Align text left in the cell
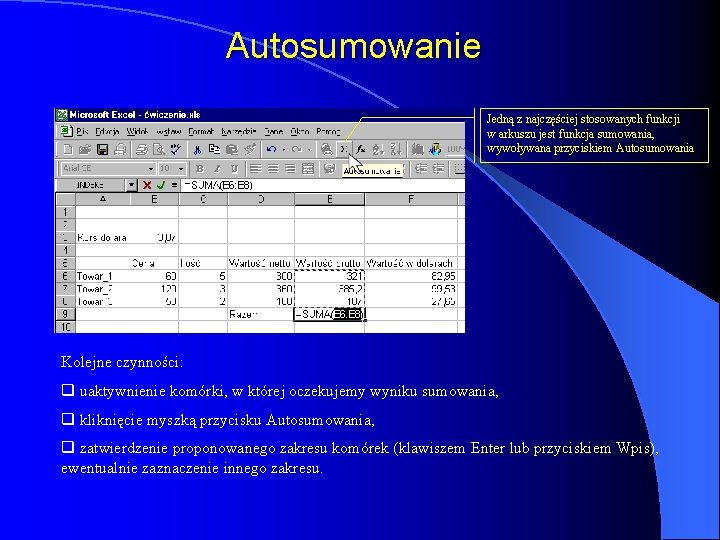The image size is (720, 540). click(255, 169)
